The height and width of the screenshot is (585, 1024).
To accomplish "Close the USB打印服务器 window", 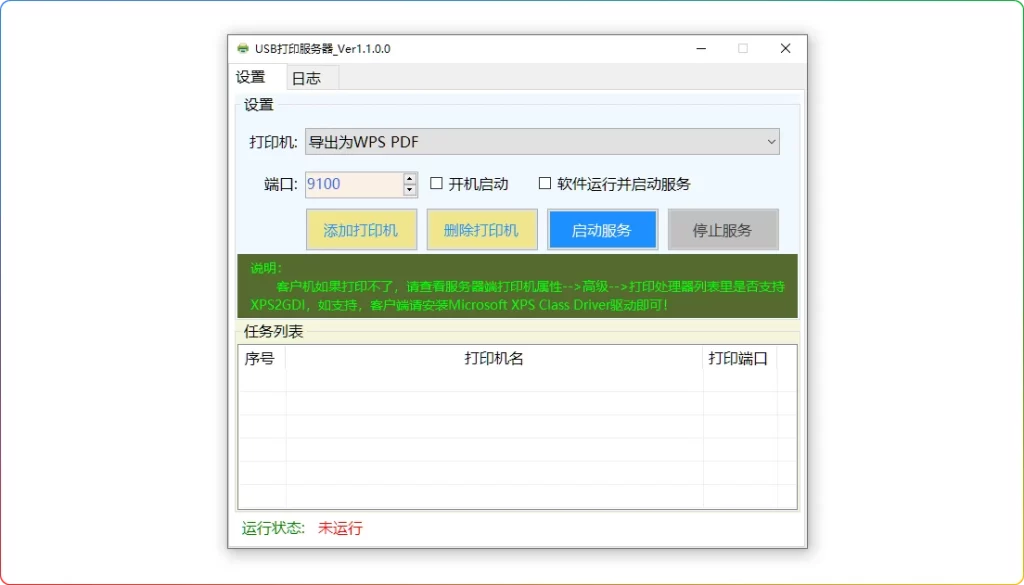I will [x=786, y=49].
